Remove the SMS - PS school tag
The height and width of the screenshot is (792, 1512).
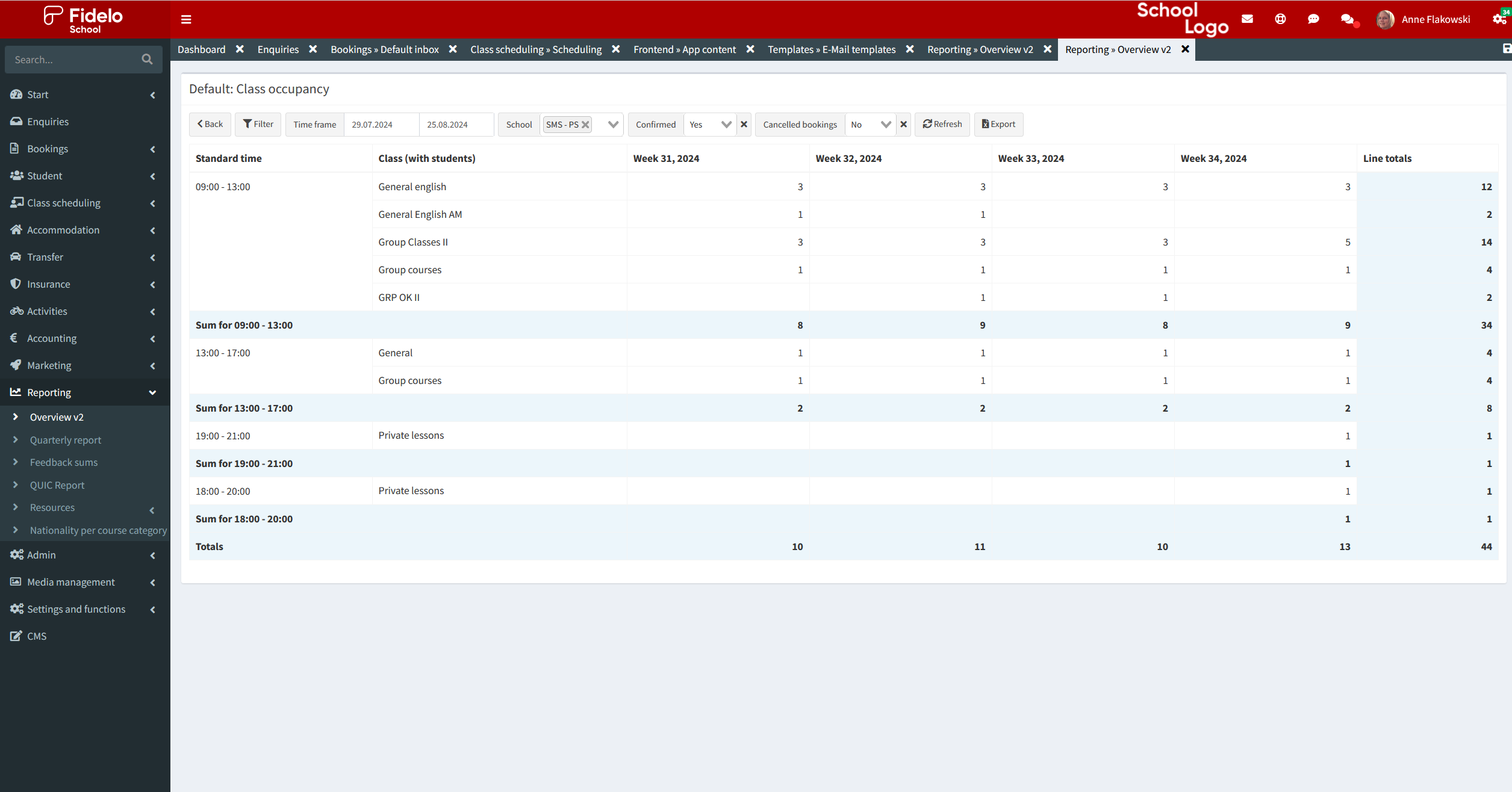585,125
